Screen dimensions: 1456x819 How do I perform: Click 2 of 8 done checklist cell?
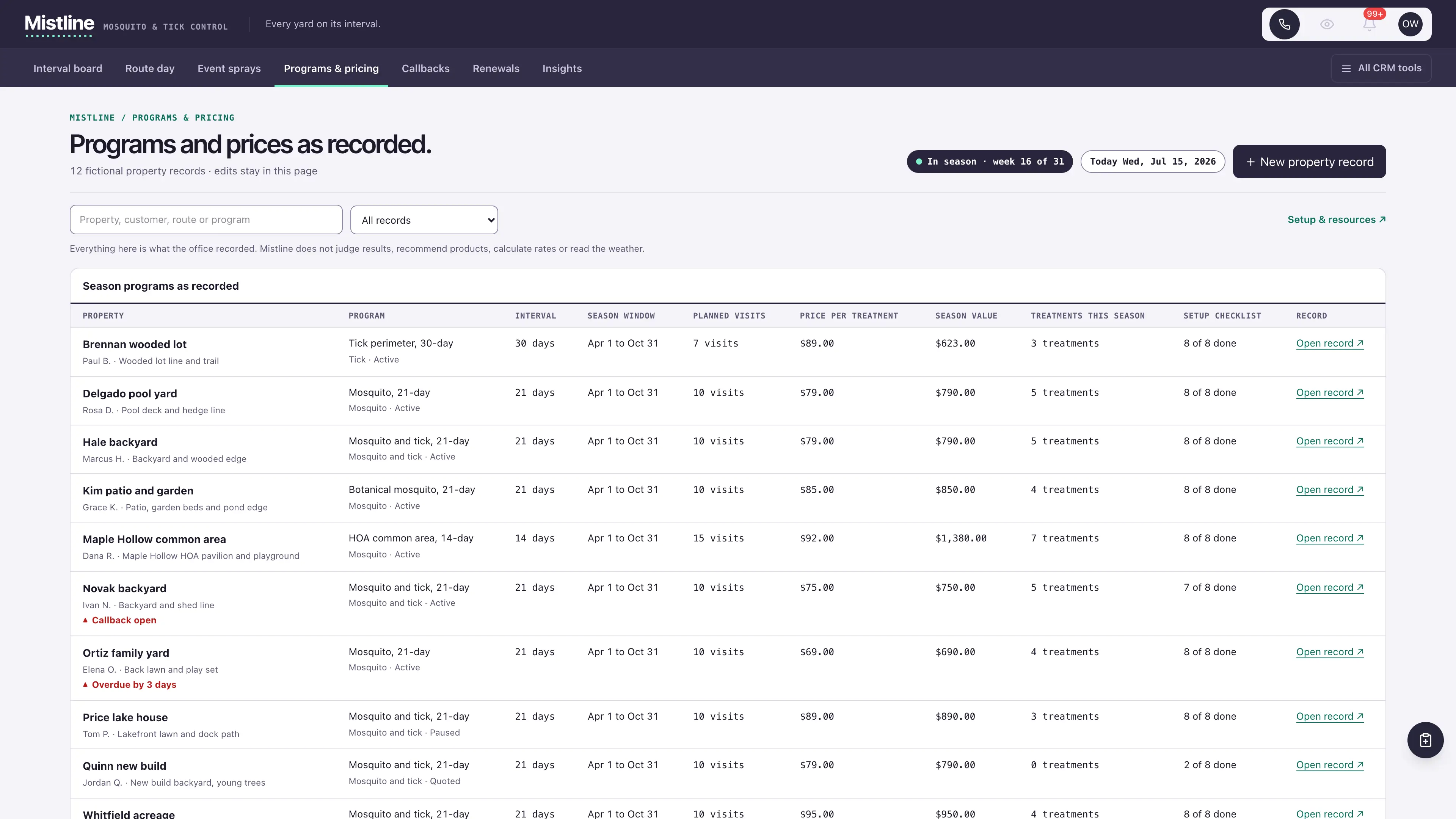click(1210, 765)
